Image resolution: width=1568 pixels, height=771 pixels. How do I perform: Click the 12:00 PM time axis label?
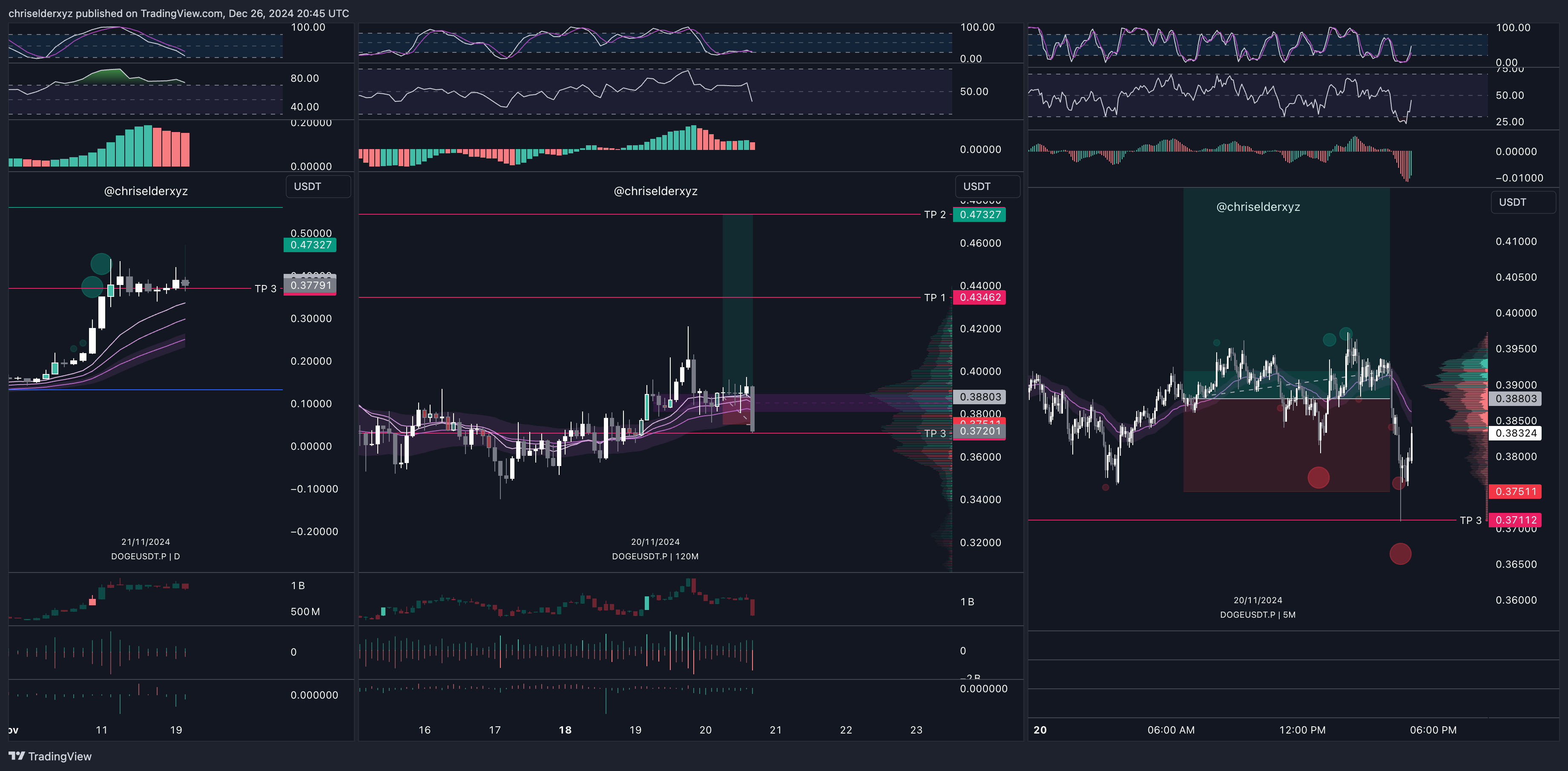[1302, 730]
